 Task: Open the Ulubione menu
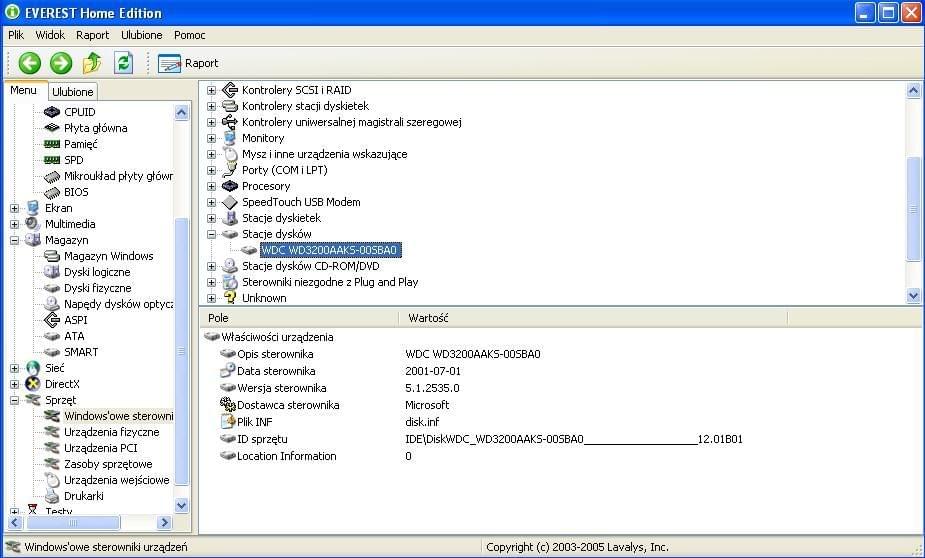[x=141, y=35]
